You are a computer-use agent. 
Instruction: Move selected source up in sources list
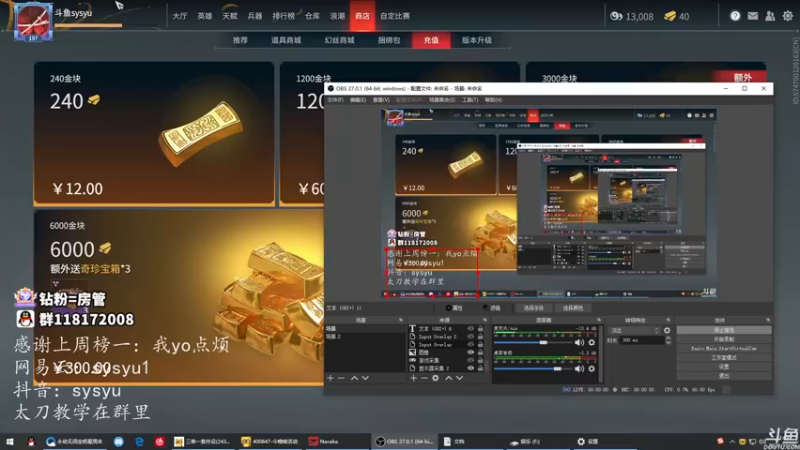[x=448, y=378]
